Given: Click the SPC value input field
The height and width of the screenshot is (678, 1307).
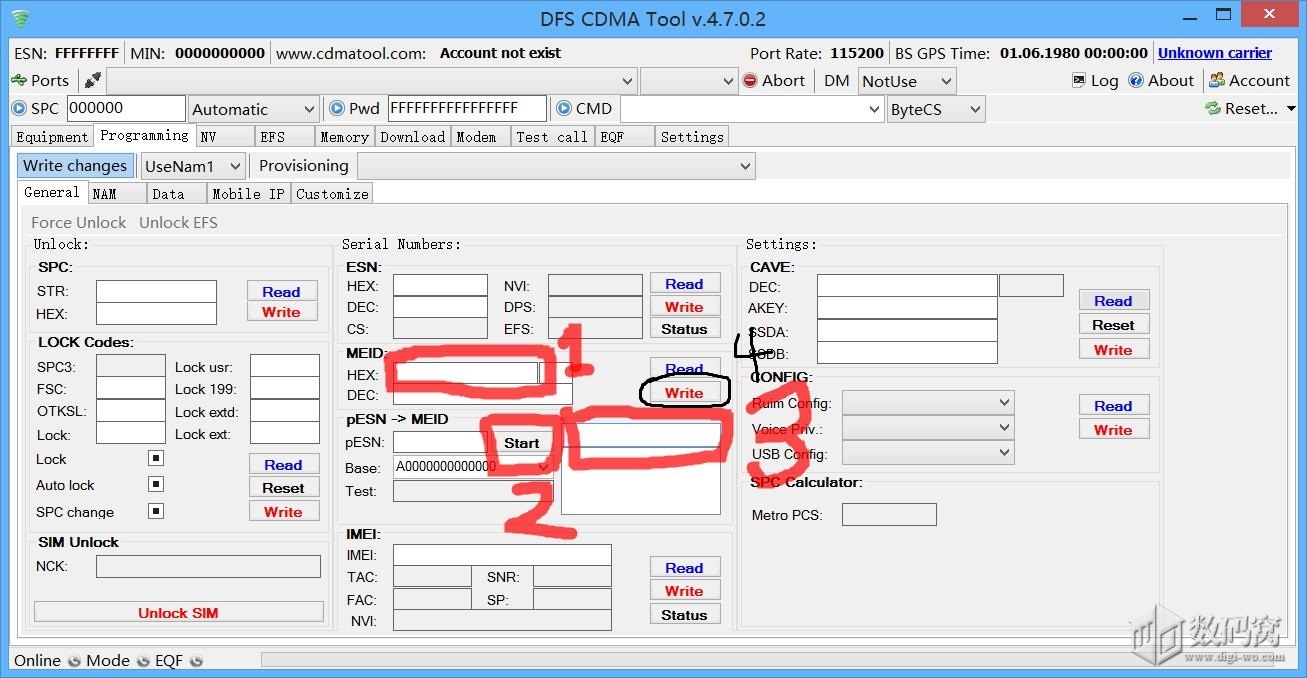Looking at the screenshot, I should [x=125, y=108].
